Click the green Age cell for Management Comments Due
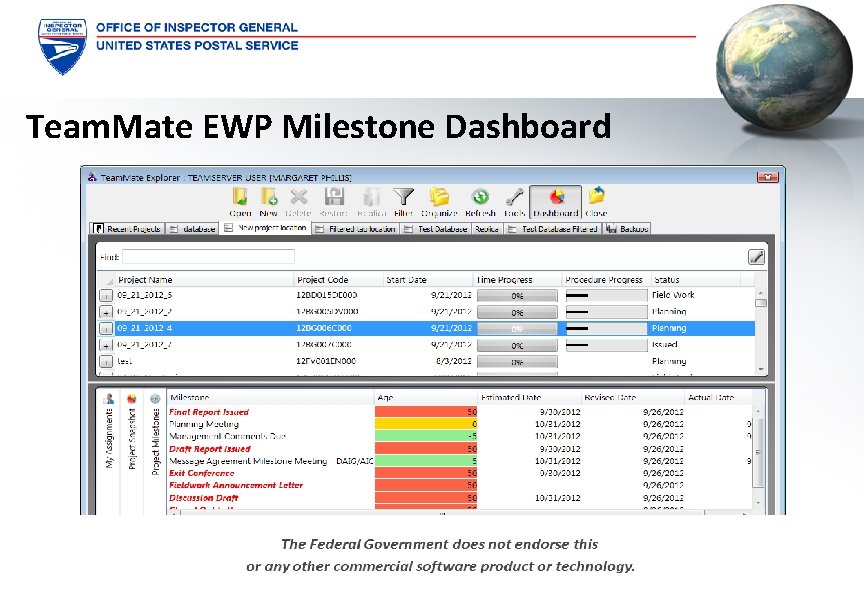Viewport: 864px width, 598px height. coord(426,436)
